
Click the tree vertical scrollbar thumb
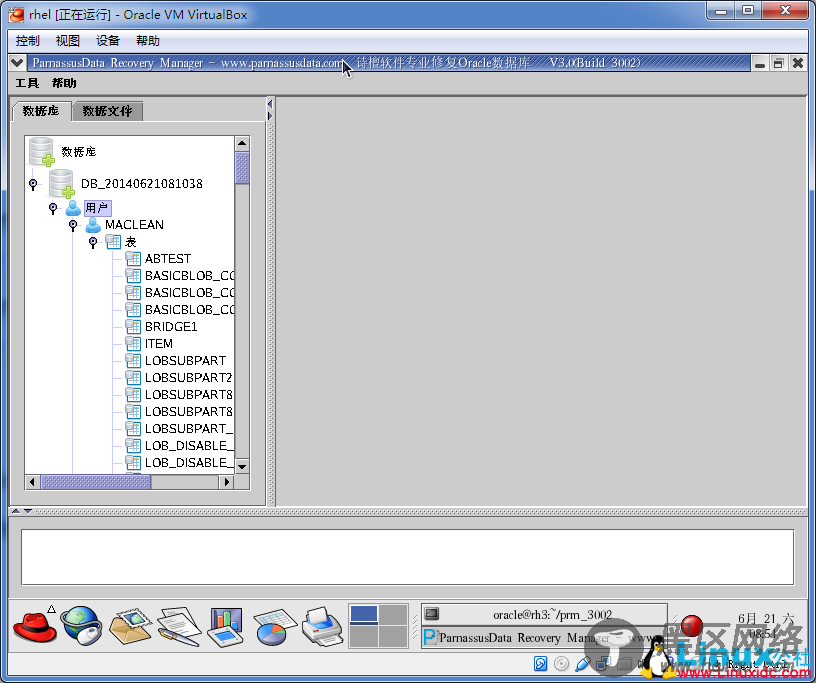242,168
